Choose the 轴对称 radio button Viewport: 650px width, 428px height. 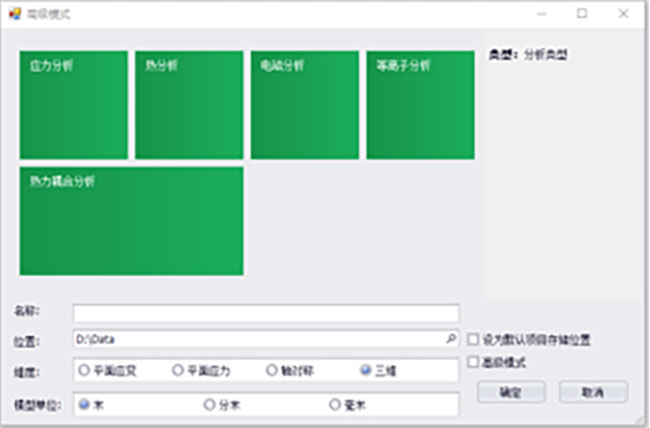271,371
